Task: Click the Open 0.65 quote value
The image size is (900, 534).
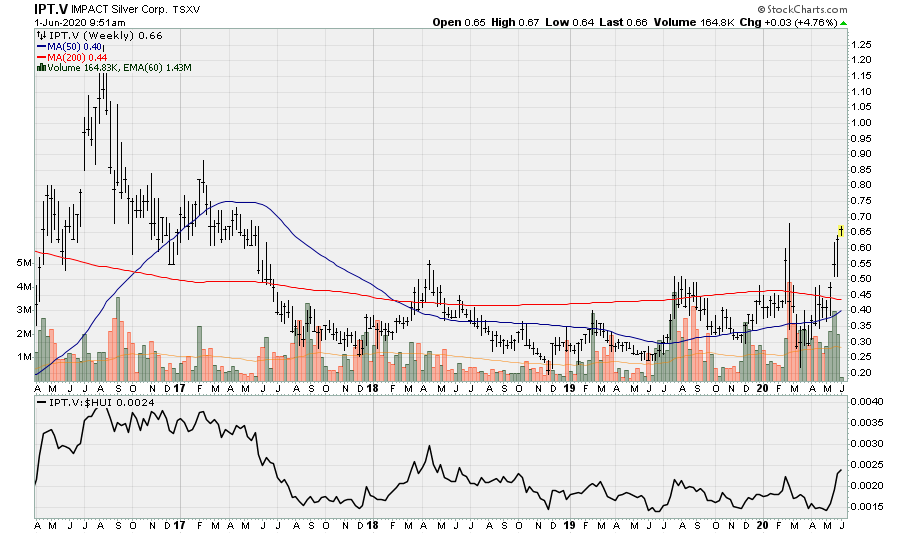Action: point(459,23)
